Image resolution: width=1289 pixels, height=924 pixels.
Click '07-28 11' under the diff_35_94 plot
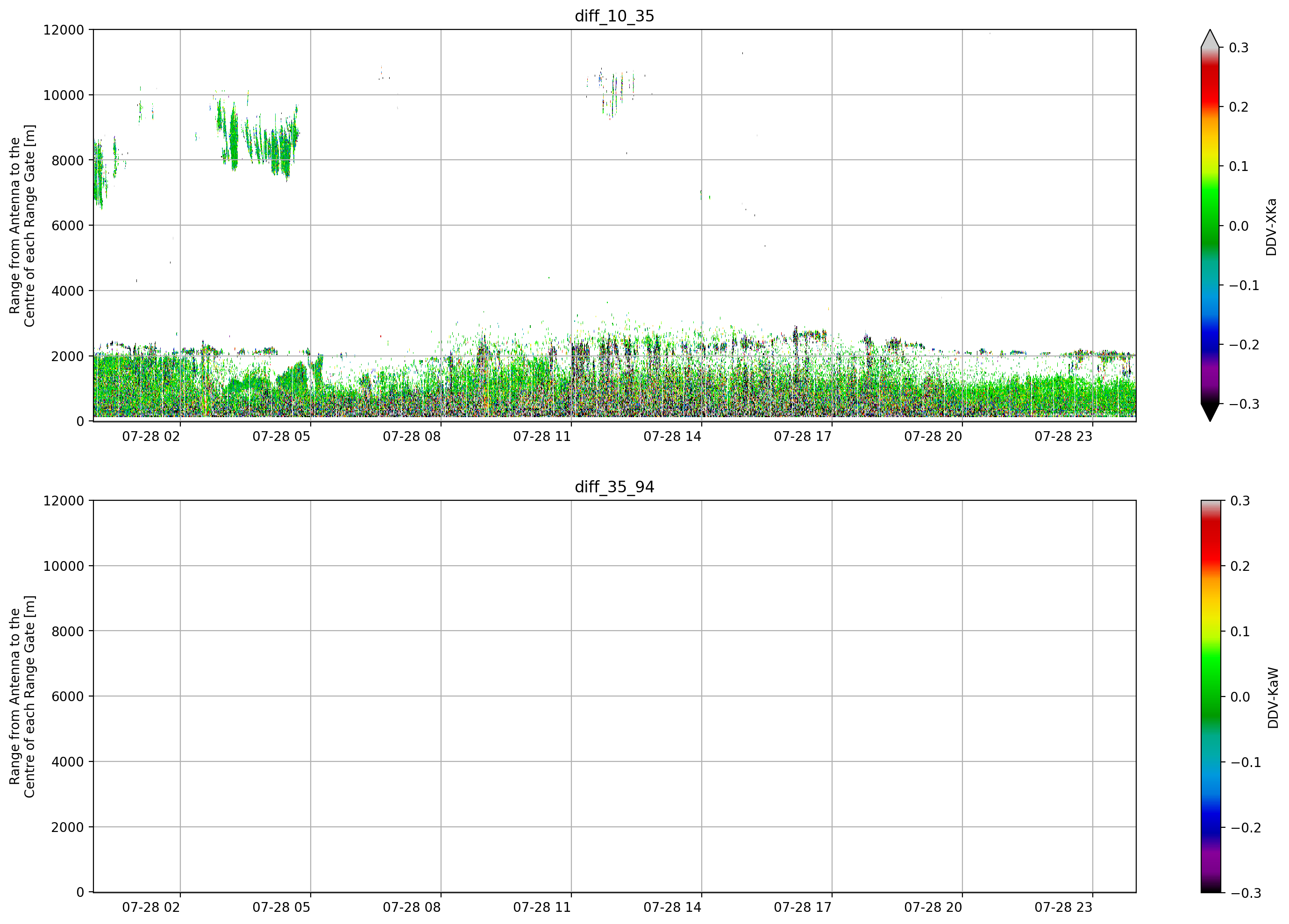click(542, 908)
